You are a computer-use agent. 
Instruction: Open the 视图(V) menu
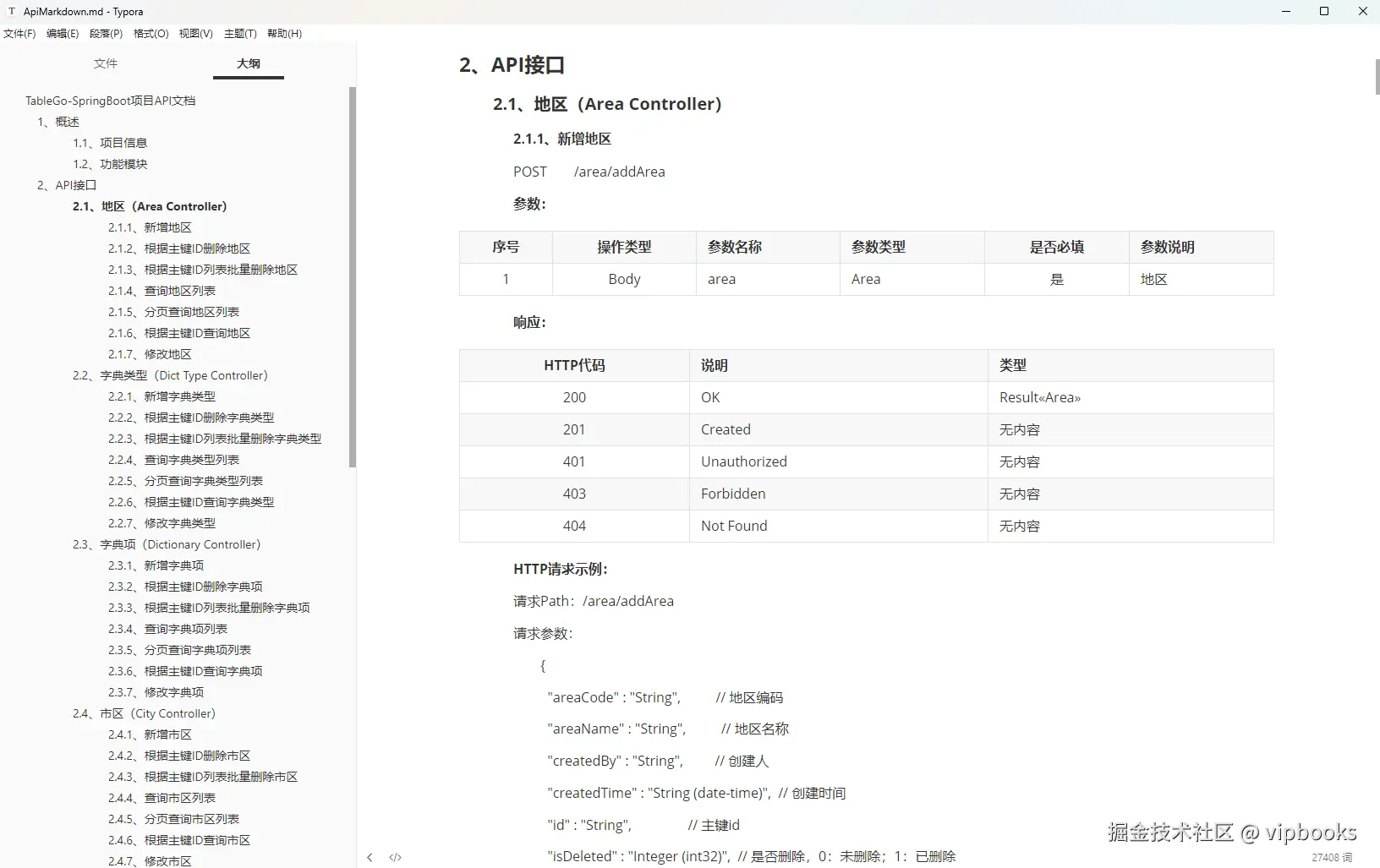[195, 34]
